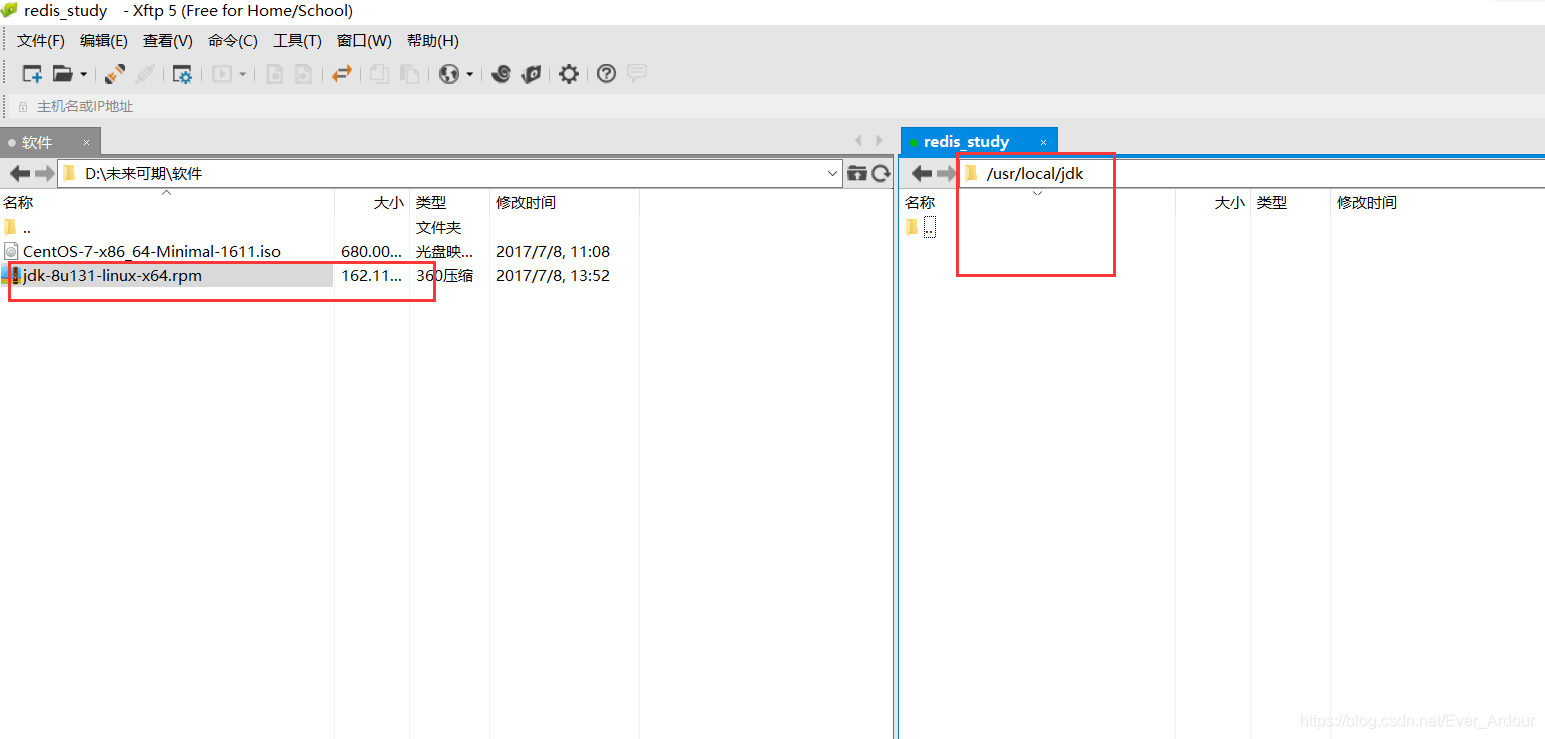Expand the dropdown beside the play icon
Image resolution: width=1545 pixels, height=739 pixels.
click(x=242, y=75)
